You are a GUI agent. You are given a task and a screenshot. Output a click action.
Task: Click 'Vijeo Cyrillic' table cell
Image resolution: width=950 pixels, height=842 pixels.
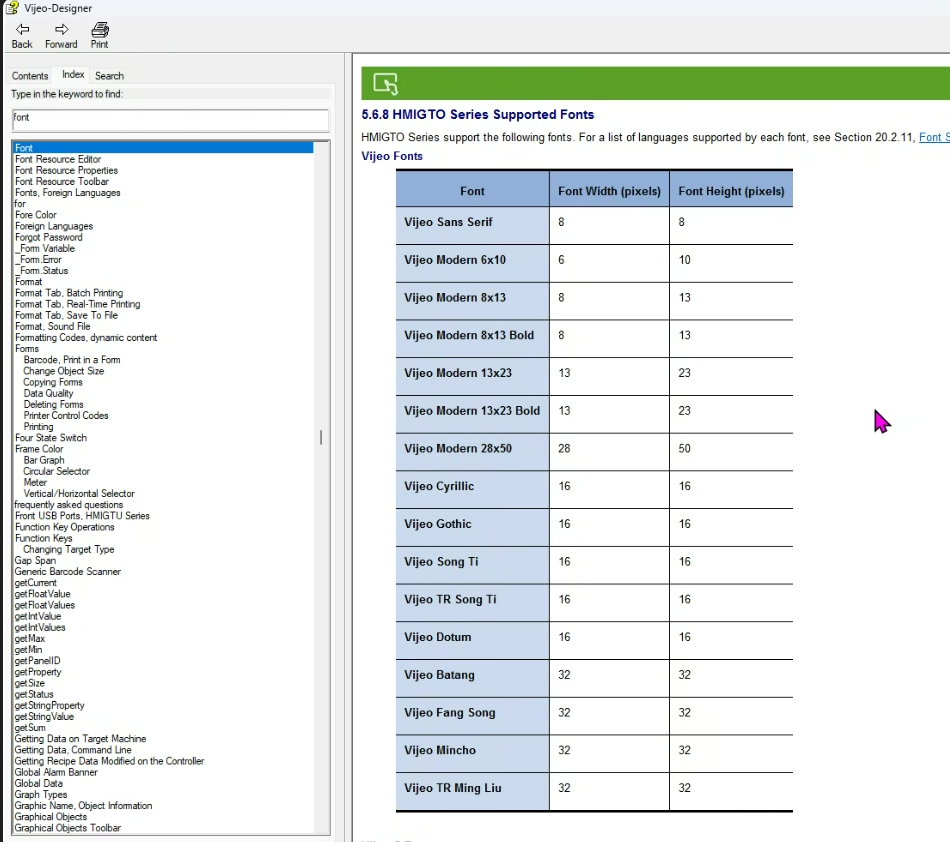point(473,489)
